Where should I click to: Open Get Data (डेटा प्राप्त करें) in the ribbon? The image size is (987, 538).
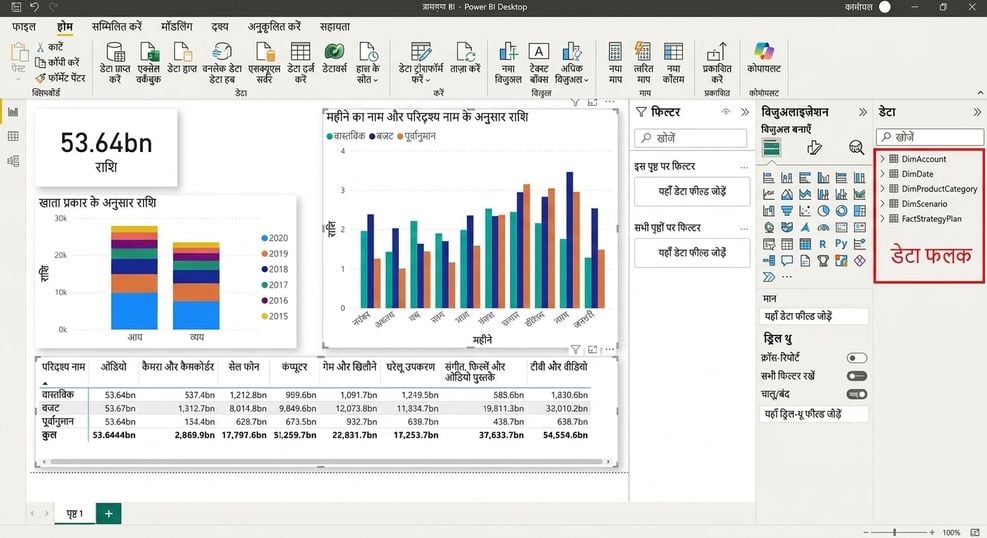[115, 62]
